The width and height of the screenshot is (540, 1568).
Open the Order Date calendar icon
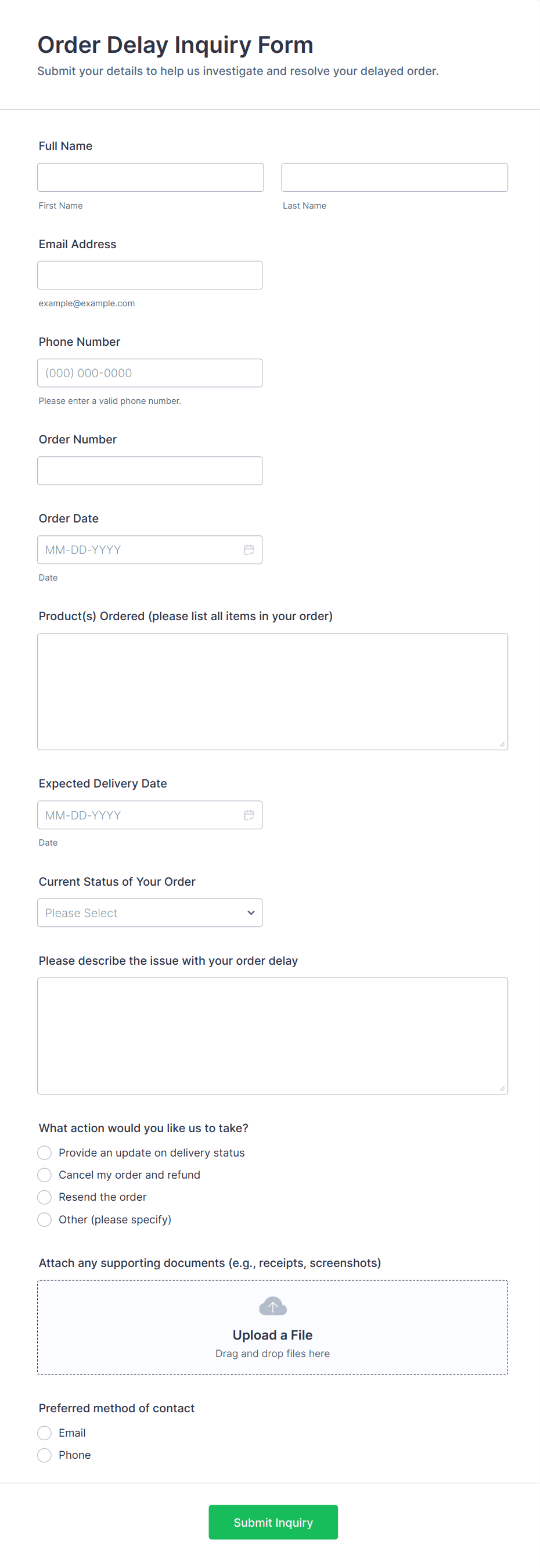[249, 550]
